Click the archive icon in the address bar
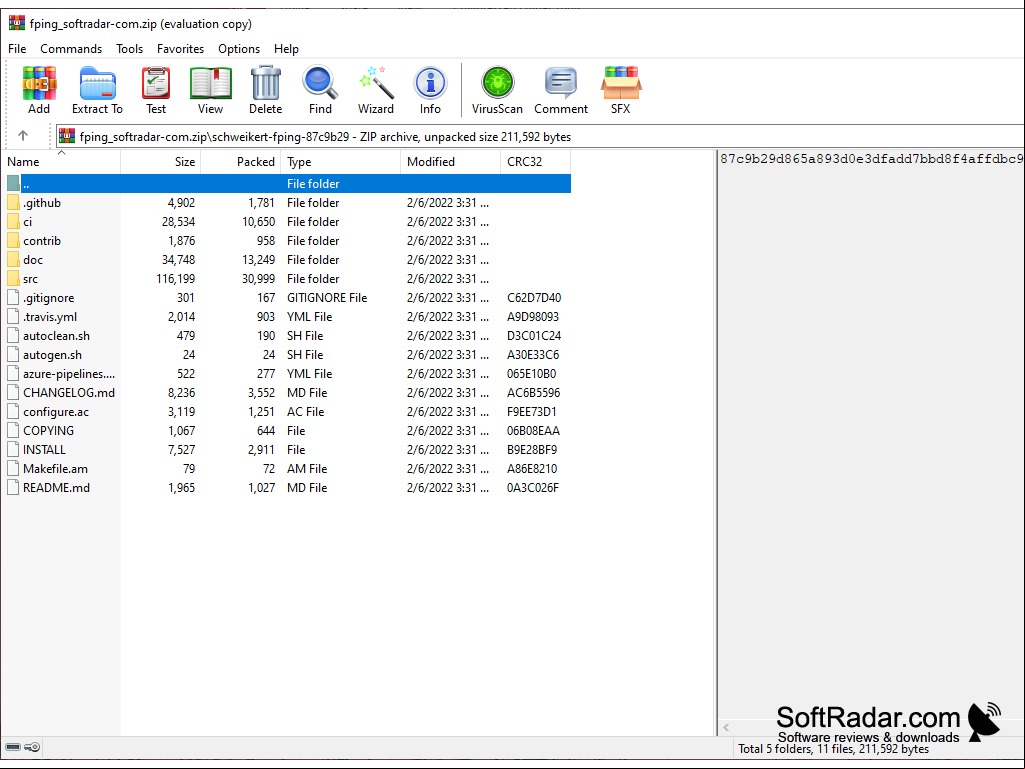The height and width of the screenshot is (769, 1025). coord(67,136)
